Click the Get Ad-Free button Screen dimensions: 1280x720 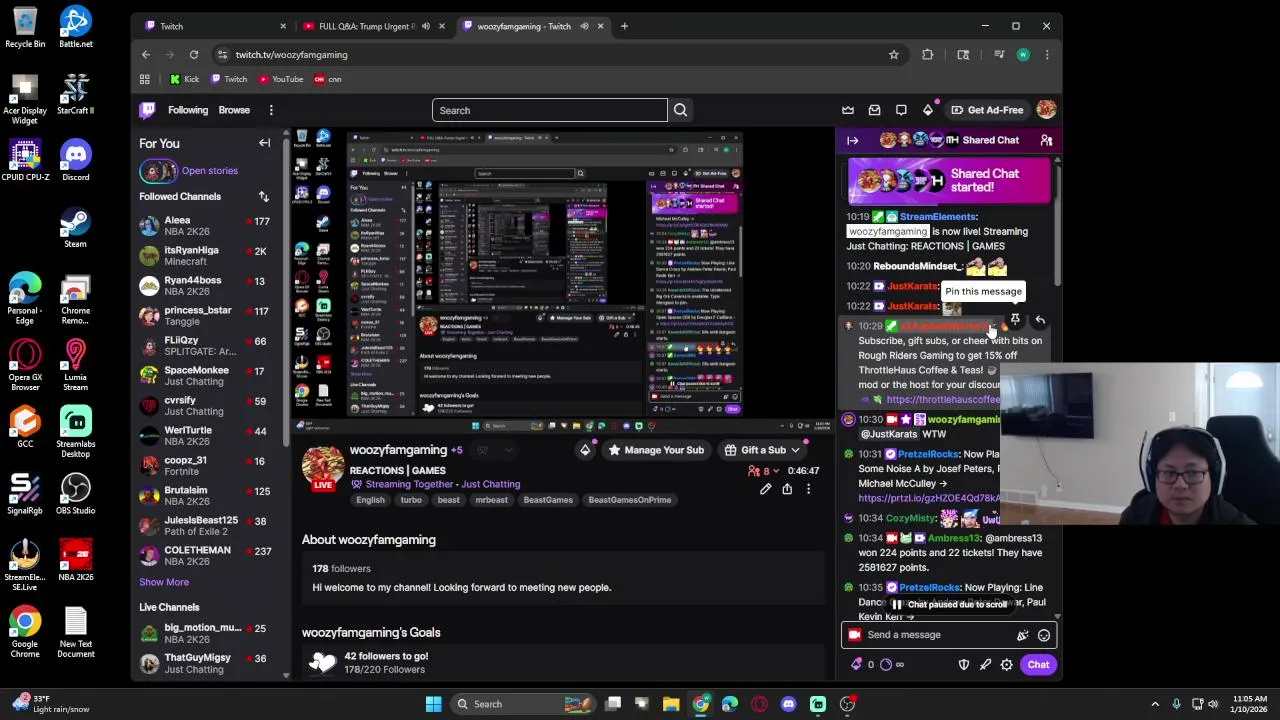(x=987, y=110)
